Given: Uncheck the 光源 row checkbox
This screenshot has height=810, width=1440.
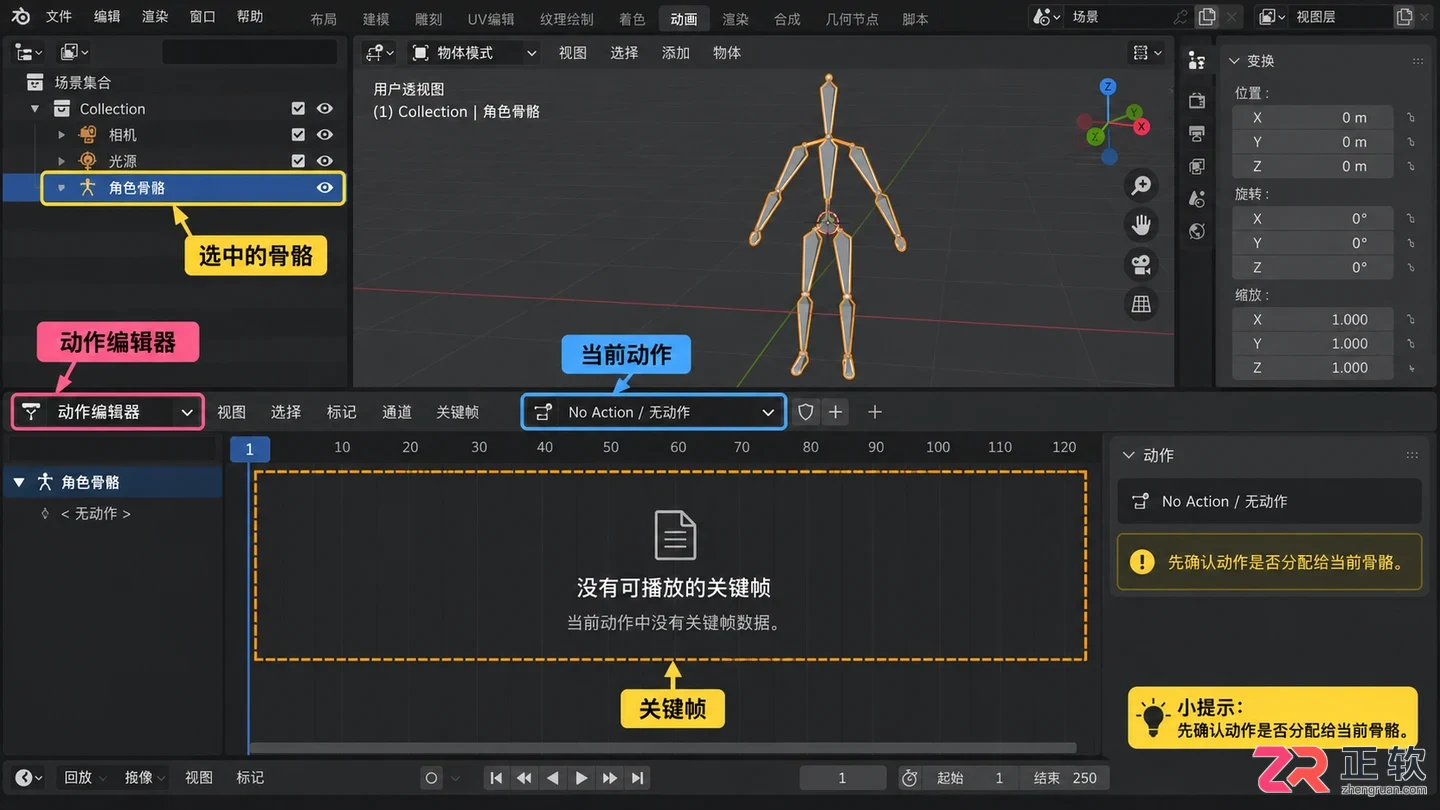Looking at the screenshot, I should pyautogui.click(x=298, y=161).
